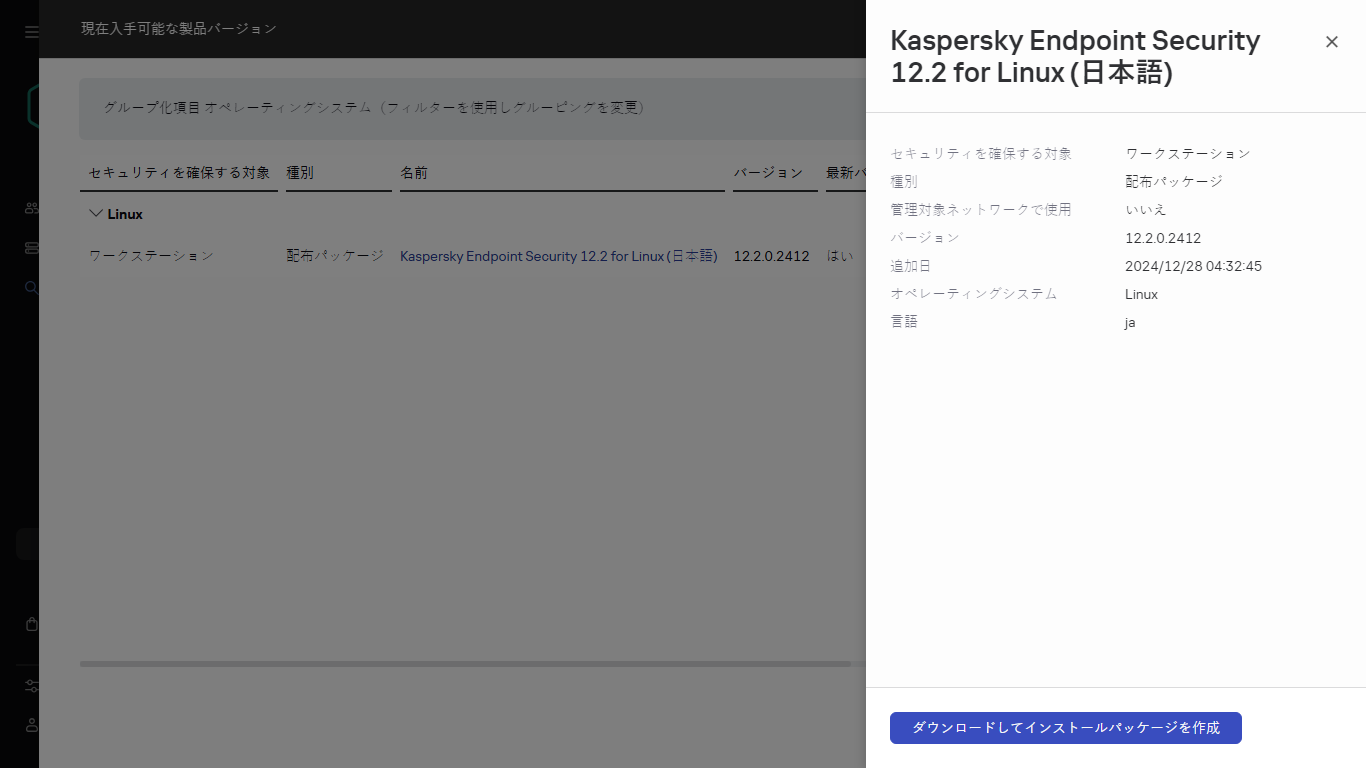Open the assets and devices sidebar icon
1366x768 pixels.
31,207
